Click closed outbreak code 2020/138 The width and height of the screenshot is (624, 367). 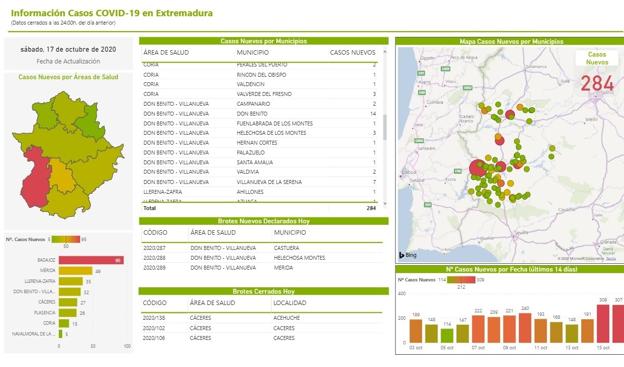tap(154, 318)
